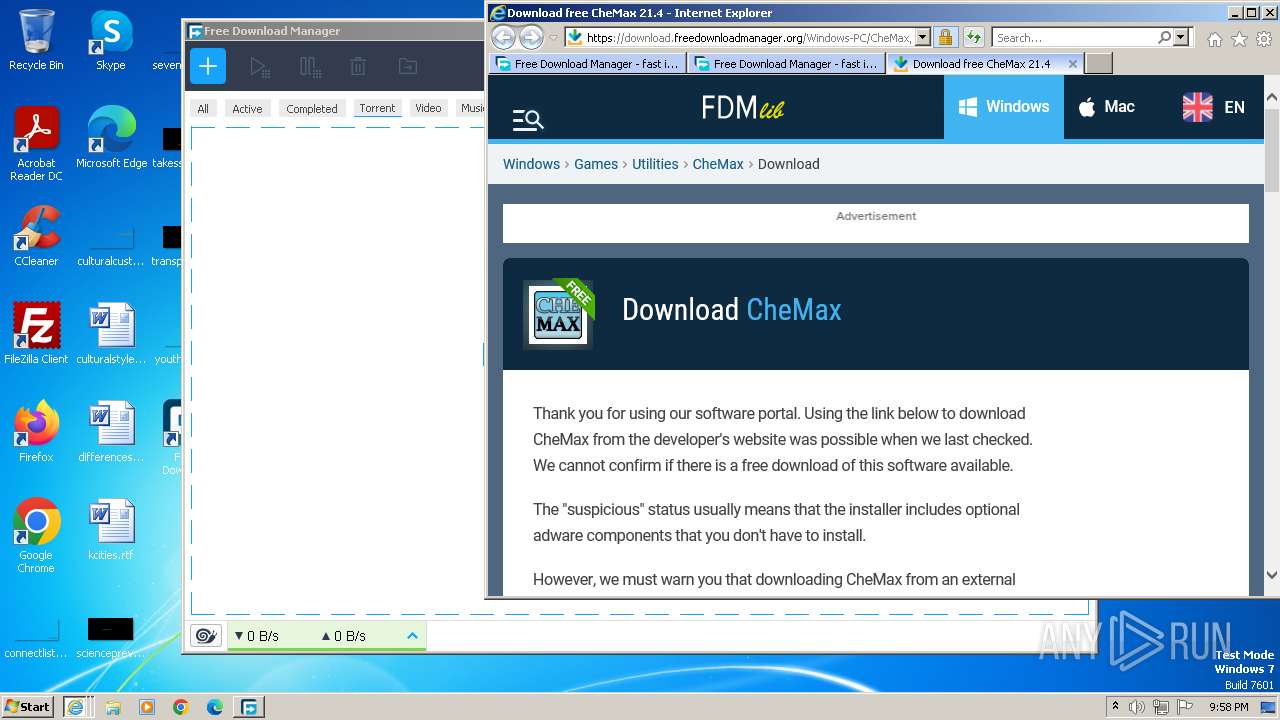Click the Internet Explorer address bar URL
1280x720 pixels.
(747, 38)
